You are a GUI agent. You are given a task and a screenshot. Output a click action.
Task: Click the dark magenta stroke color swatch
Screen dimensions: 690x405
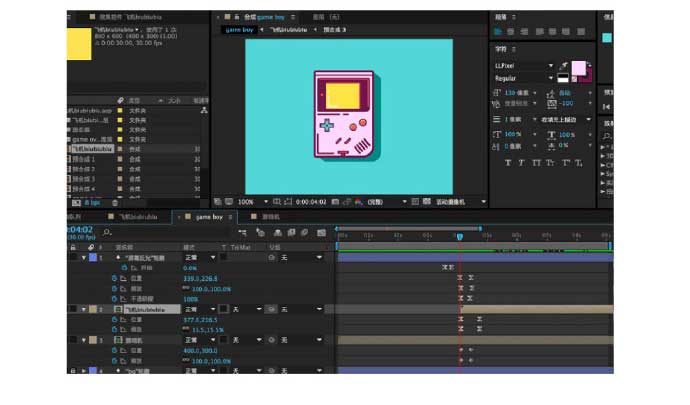coord(588,77)
